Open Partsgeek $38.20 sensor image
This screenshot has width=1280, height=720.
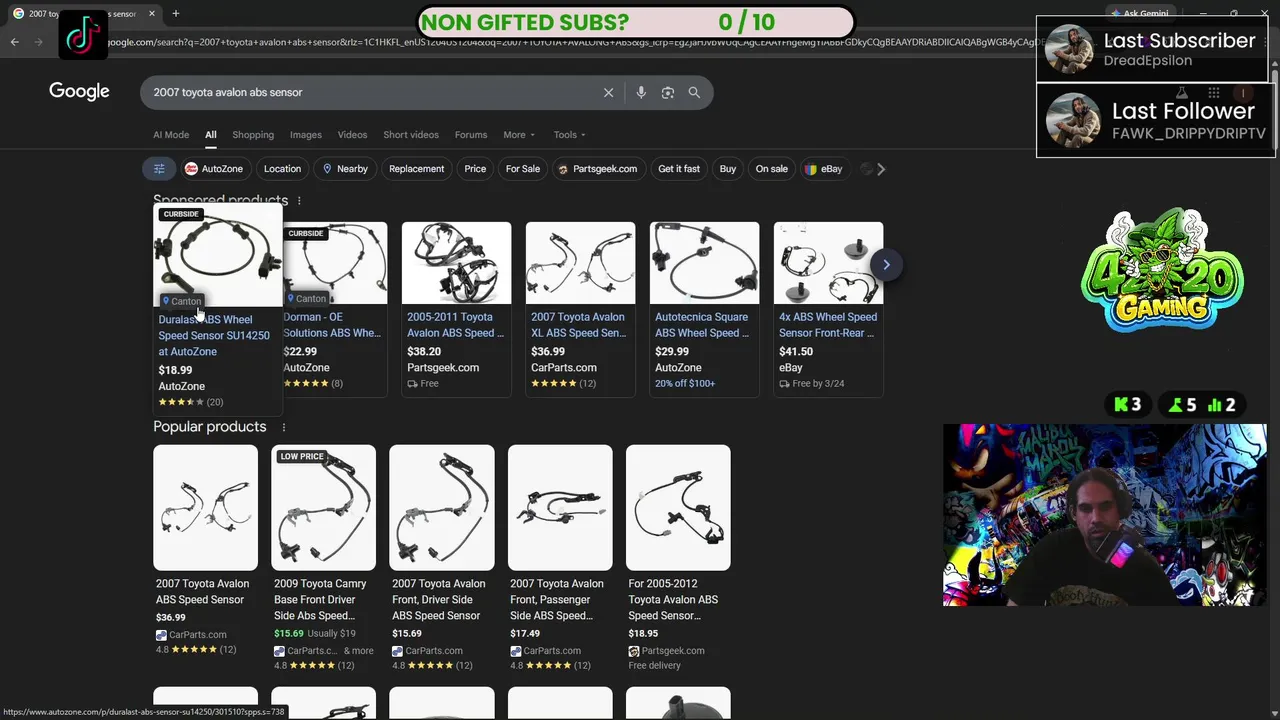pyautogui.click(x=456, y=263)
